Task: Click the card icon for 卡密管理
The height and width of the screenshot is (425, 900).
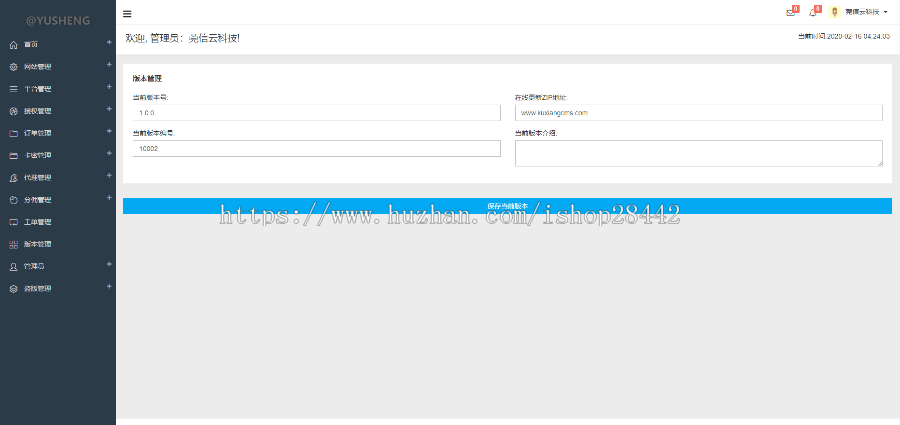Action: [x=14, y=156]
